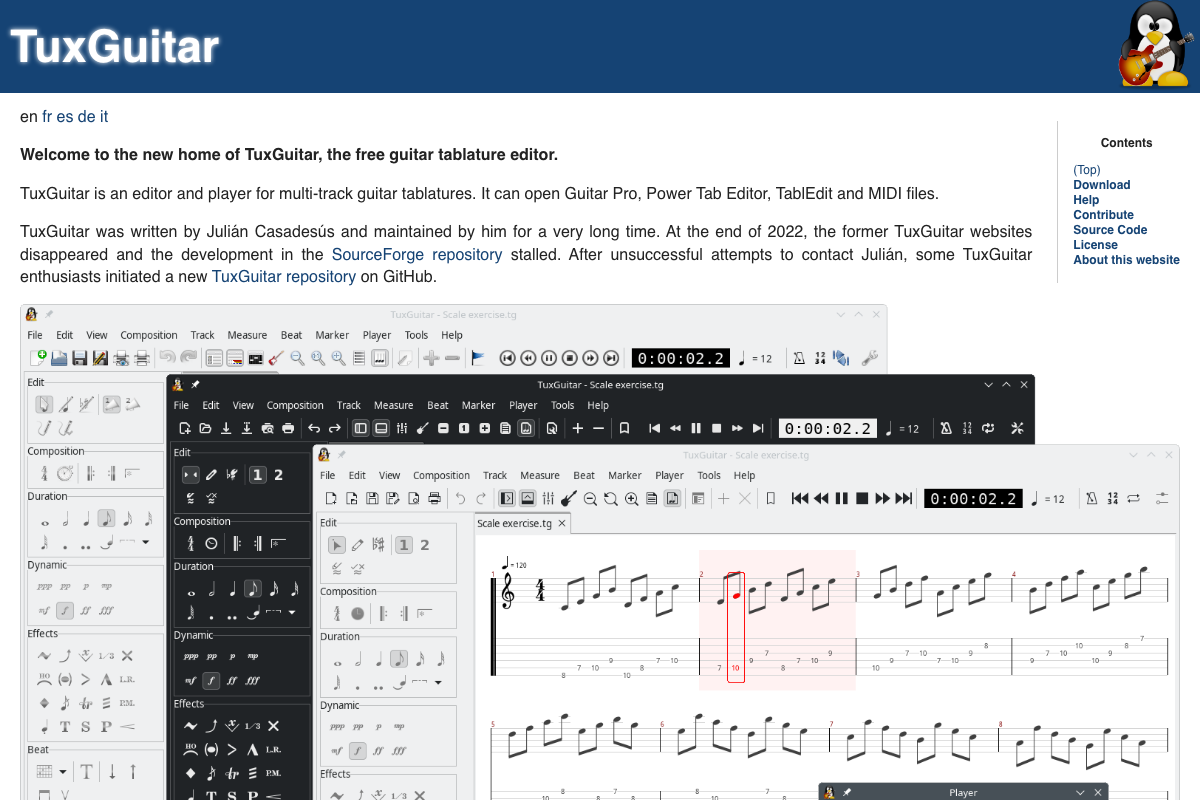Click the dark window settings tools icon
Viewport: 1200px width, 800px height.
(1017, 428)
